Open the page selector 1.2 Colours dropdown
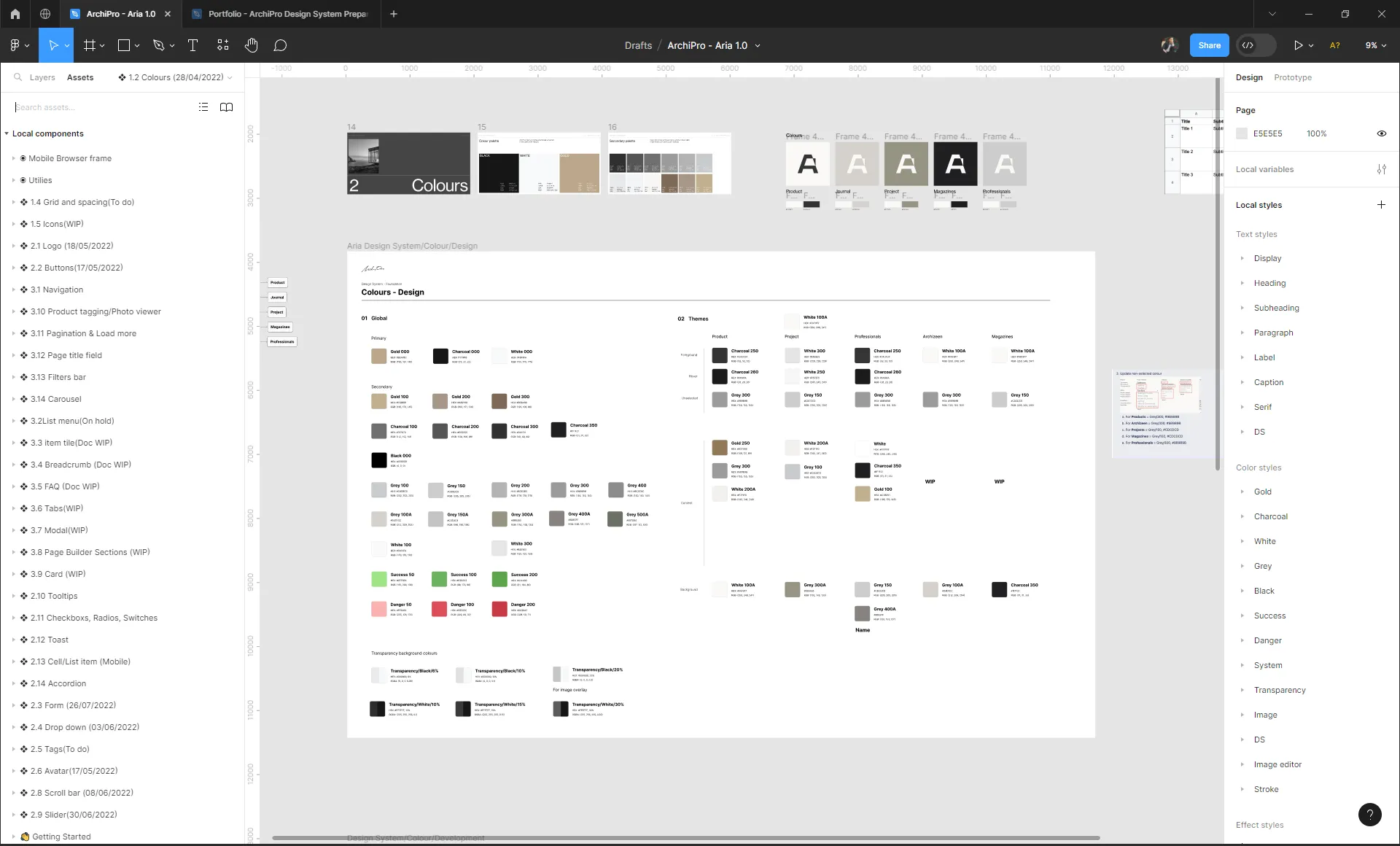The image size is (1400, 846). (176, 77)
